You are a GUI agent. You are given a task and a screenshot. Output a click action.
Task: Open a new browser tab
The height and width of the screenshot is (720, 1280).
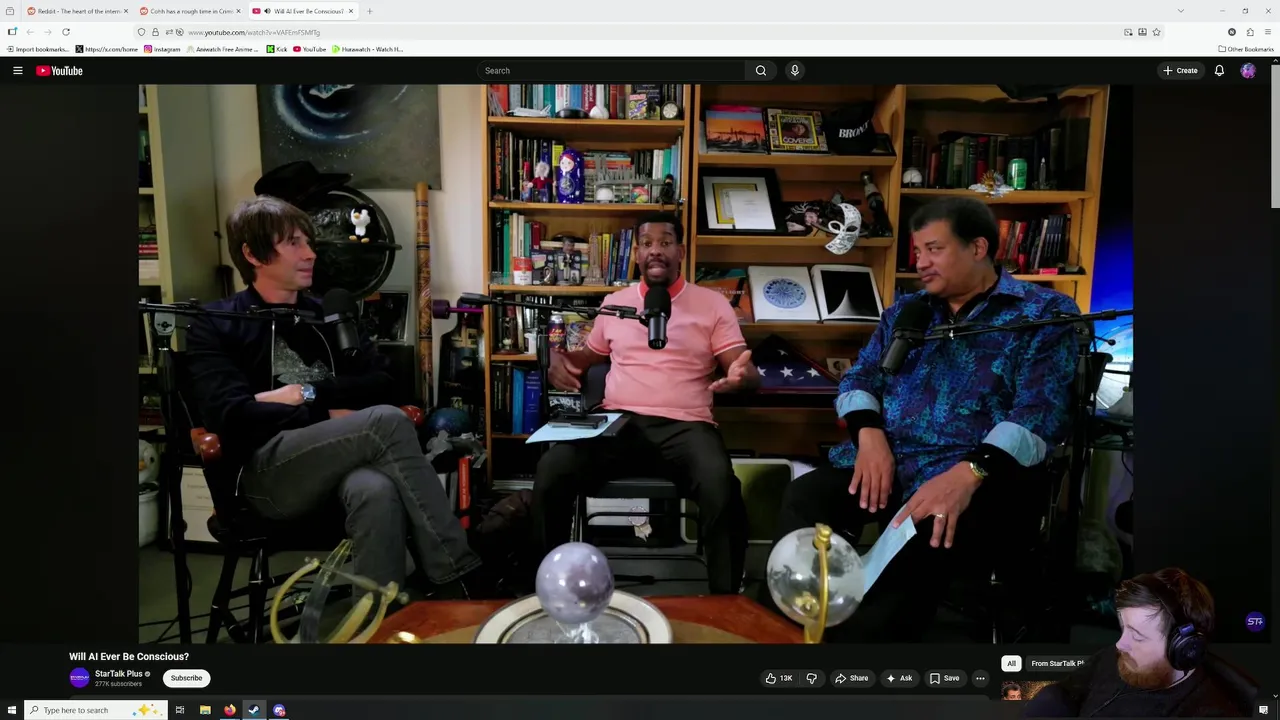pyautogui.click(x=369, y=11)
